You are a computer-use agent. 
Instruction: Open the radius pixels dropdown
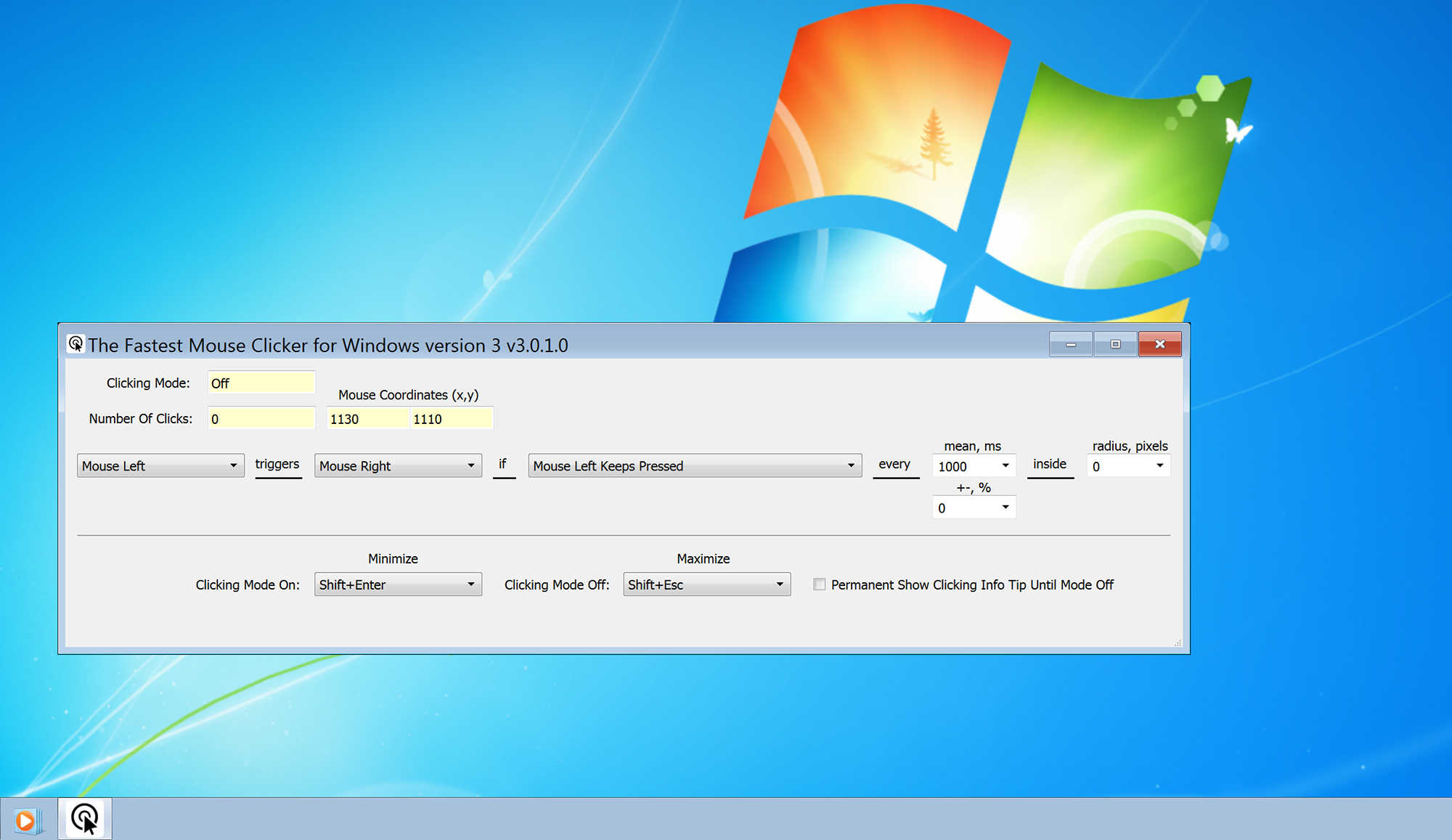[x=1160, y=465]
